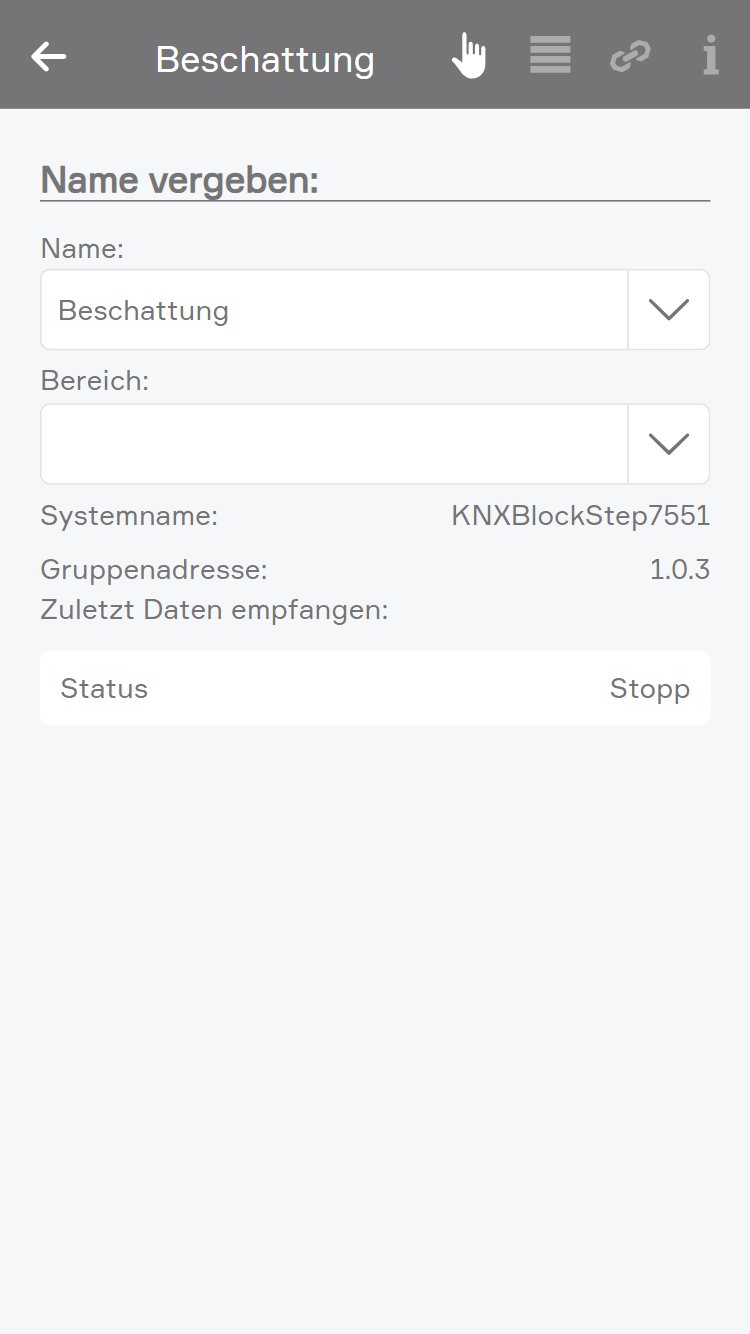Open the hand pointer manual control tab

pos(468,56)
